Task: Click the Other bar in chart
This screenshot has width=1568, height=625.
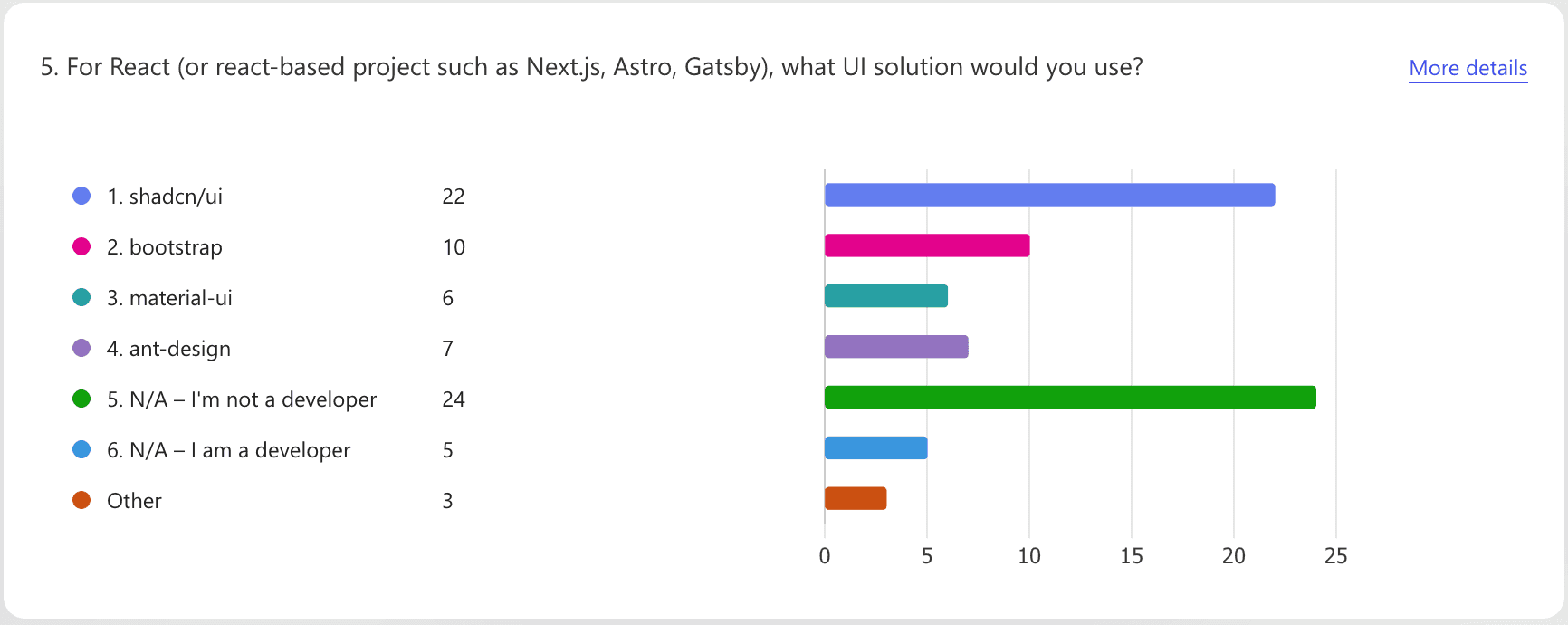Action: (855, 499)
